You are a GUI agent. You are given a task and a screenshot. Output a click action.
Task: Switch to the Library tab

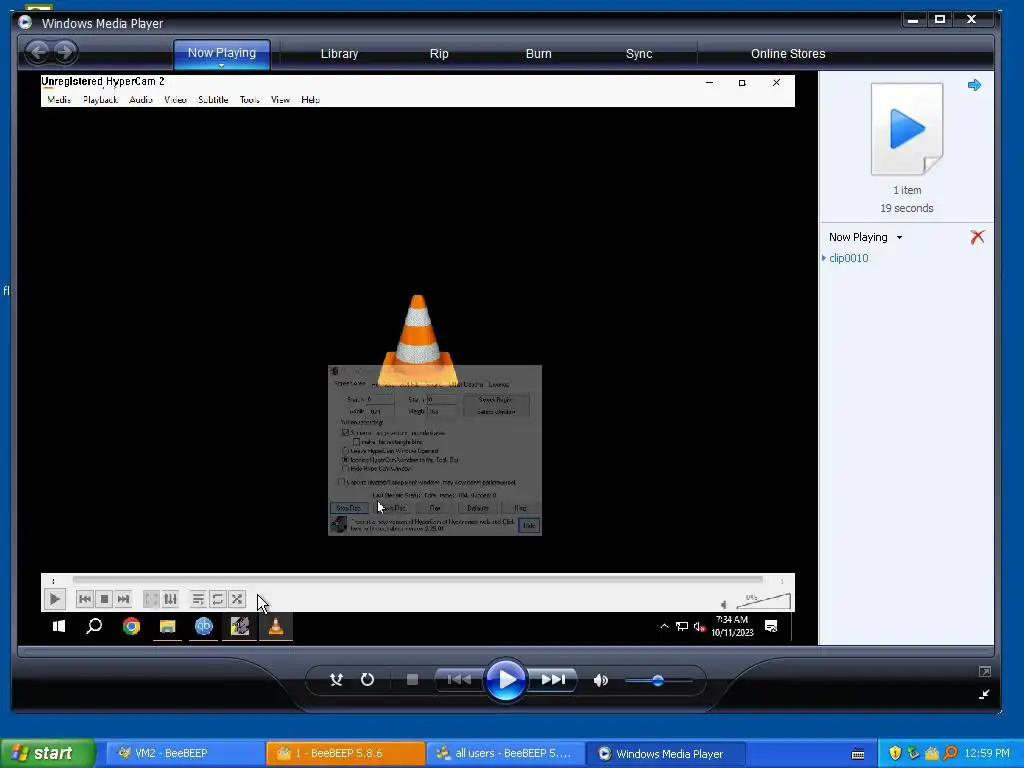point(339,54)
